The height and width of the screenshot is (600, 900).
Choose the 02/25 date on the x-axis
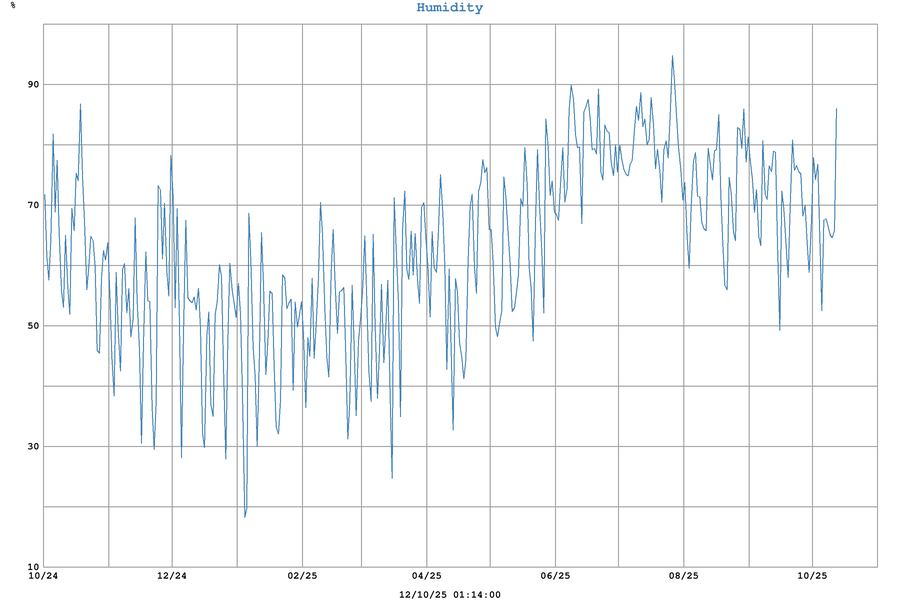[x=301, y=576]
